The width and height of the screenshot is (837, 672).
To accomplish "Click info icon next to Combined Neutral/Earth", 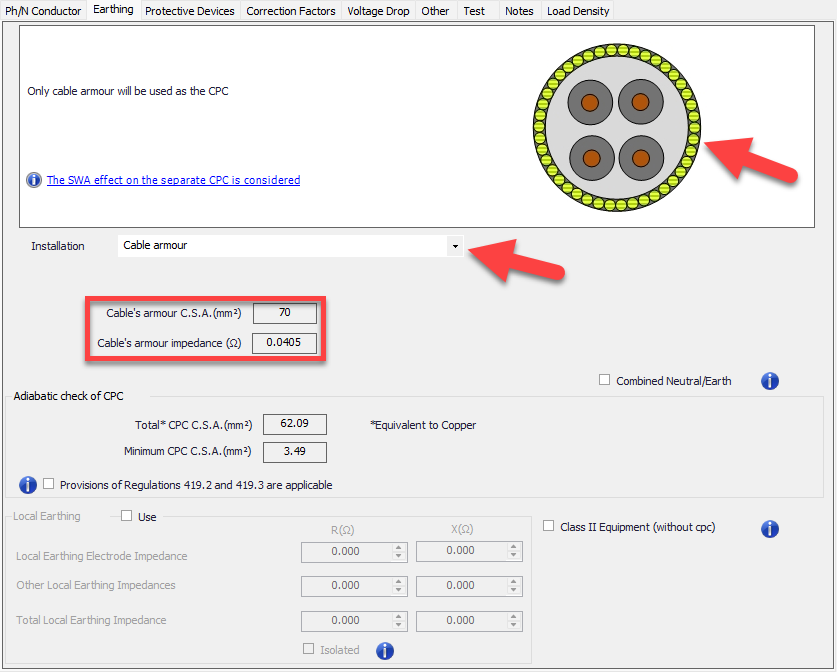I will coord(770,381).
